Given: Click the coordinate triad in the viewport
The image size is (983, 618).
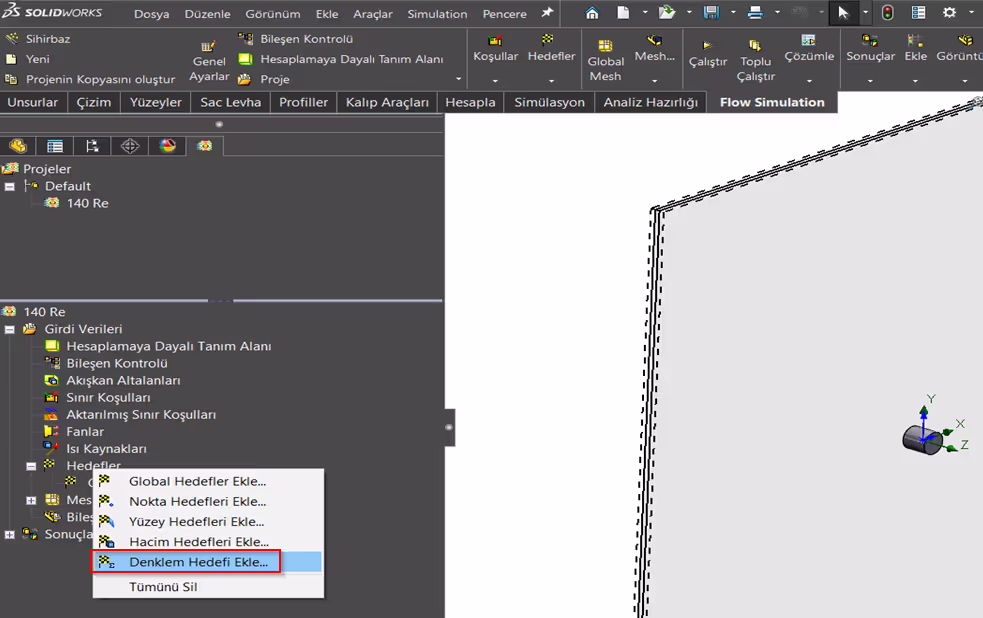Looking at the screenshot, I should (x=934, y=425).
